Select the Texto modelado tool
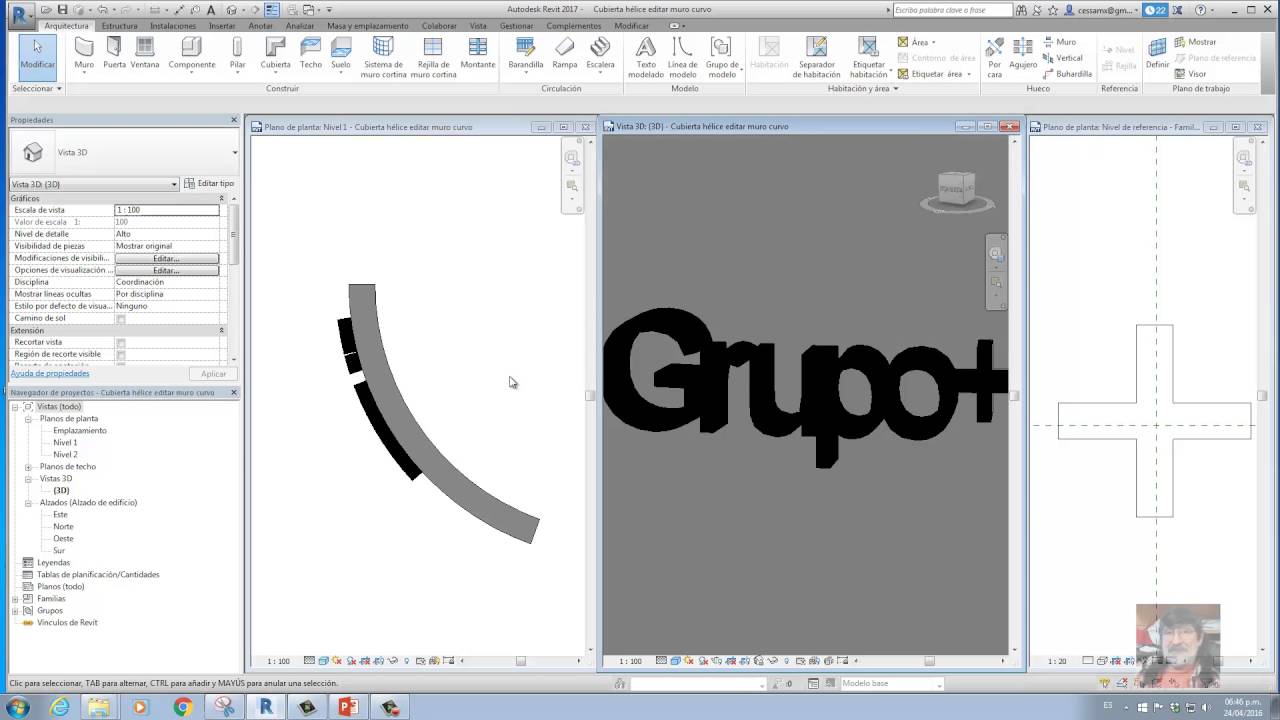1280x720 pixels. (x=646, y=58)
